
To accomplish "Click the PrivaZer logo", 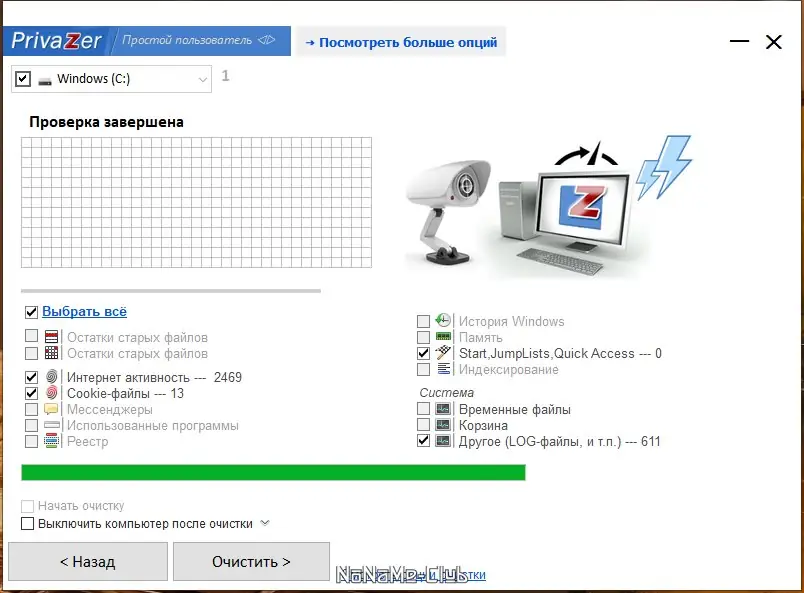I will click(56, 41).
